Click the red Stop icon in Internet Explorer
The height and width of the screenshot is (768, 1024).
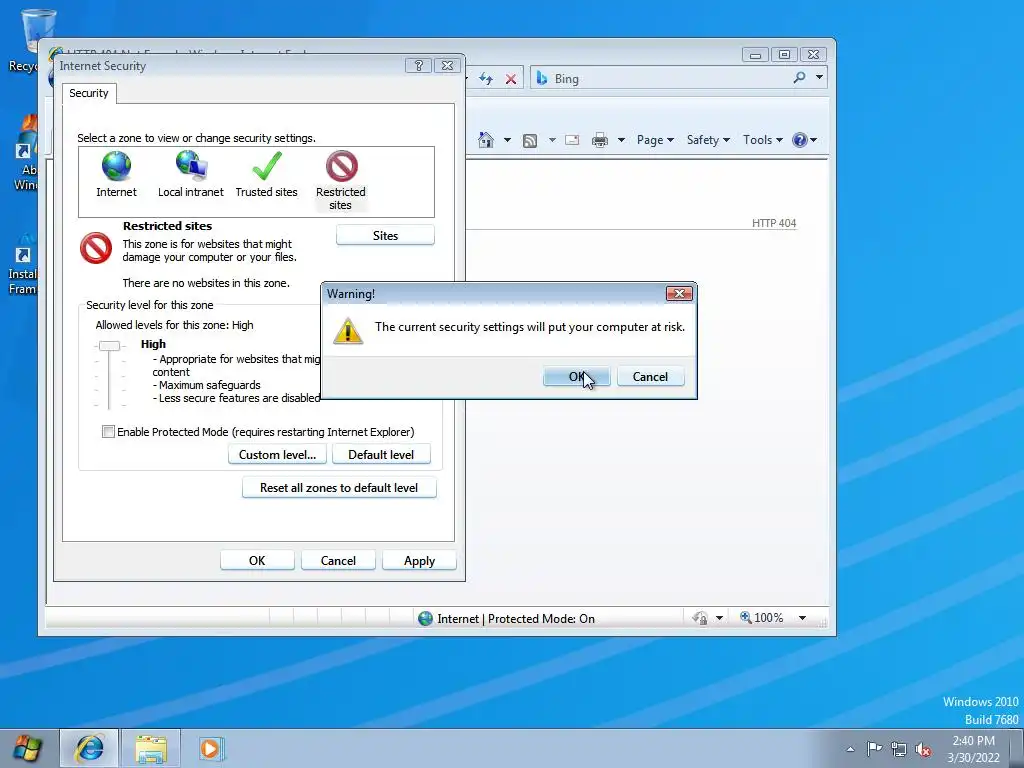511,79
